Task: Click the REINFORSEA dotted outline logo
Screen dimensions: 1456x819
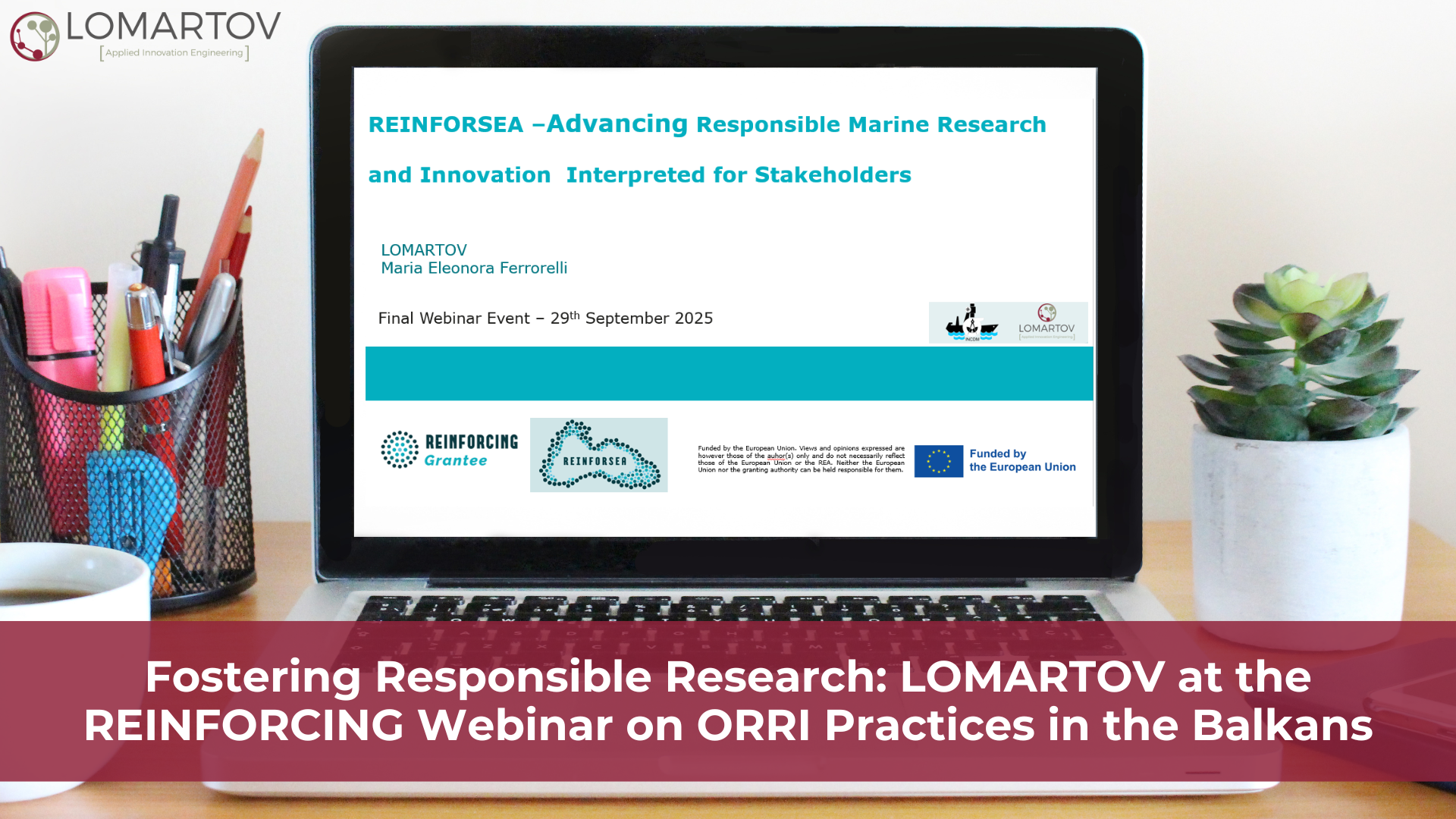Action: (x=598, y=455)
